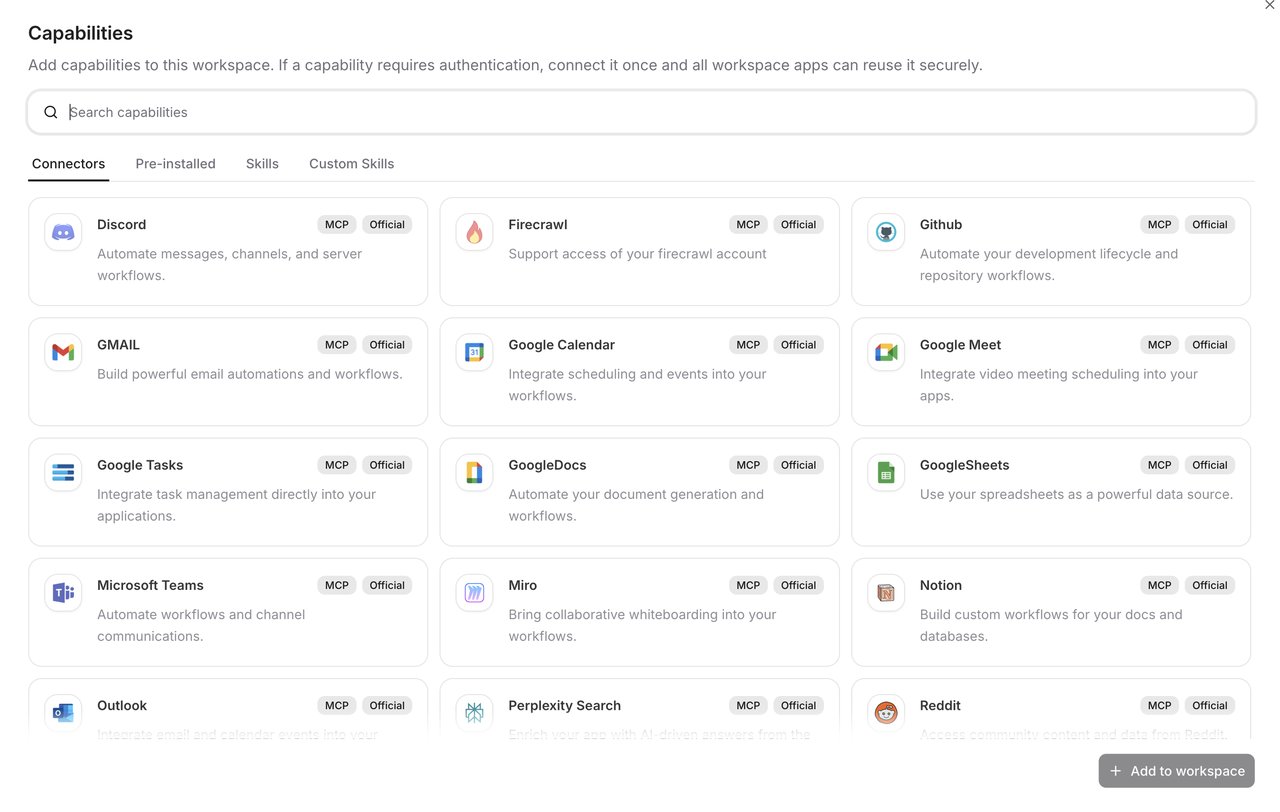Pick the "GoogleDocs" card title

pos(548,465)
